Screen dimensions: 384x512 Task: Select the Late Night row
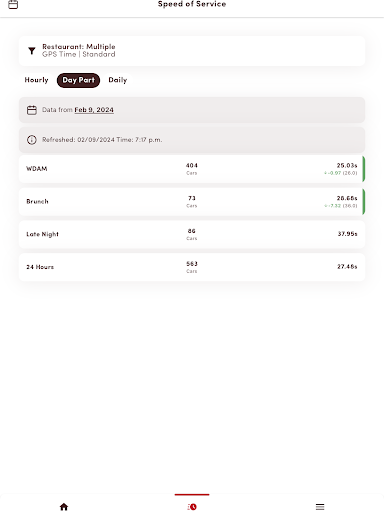(x=192, y=234)
